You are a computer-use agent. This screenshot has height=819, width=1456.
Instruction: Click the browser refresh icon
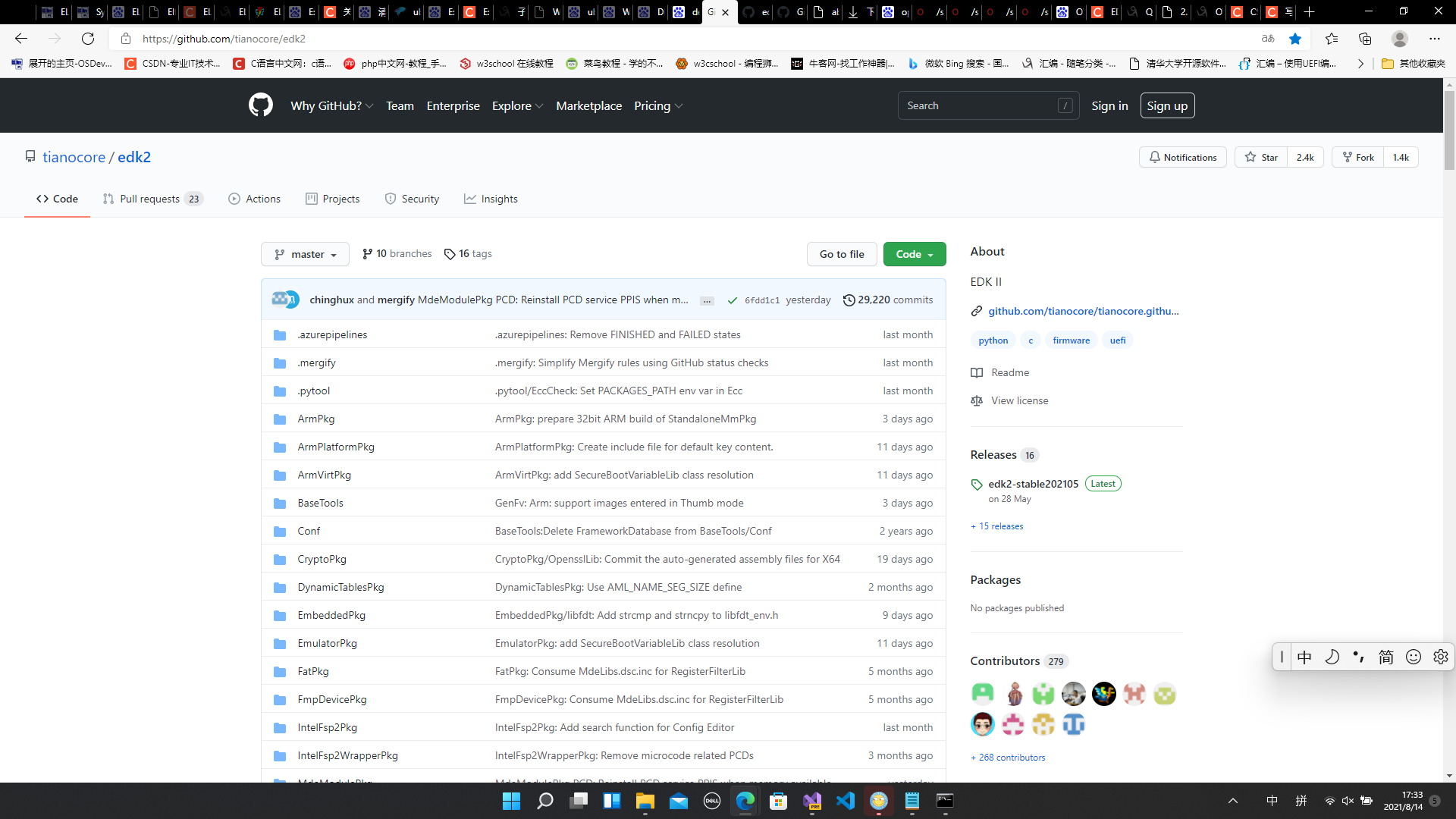pyautogui.click(x=88, y=39)
